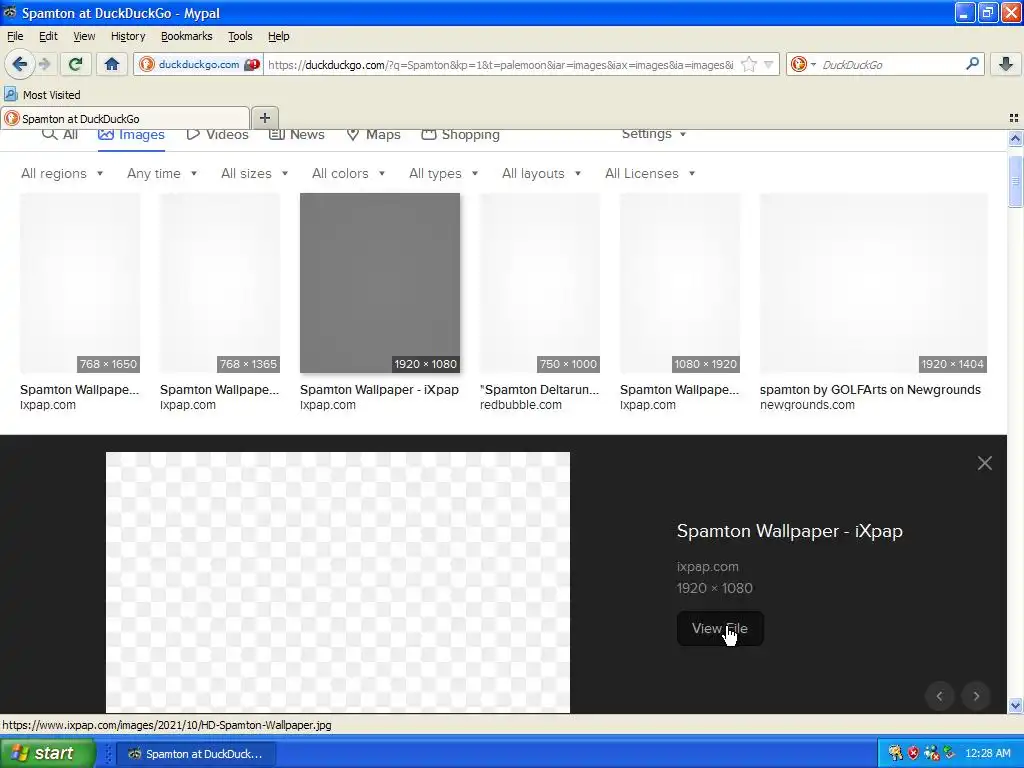
Task: Select the 1920 × 1080 dark thumbnail
Action: [x=379, y=283]
